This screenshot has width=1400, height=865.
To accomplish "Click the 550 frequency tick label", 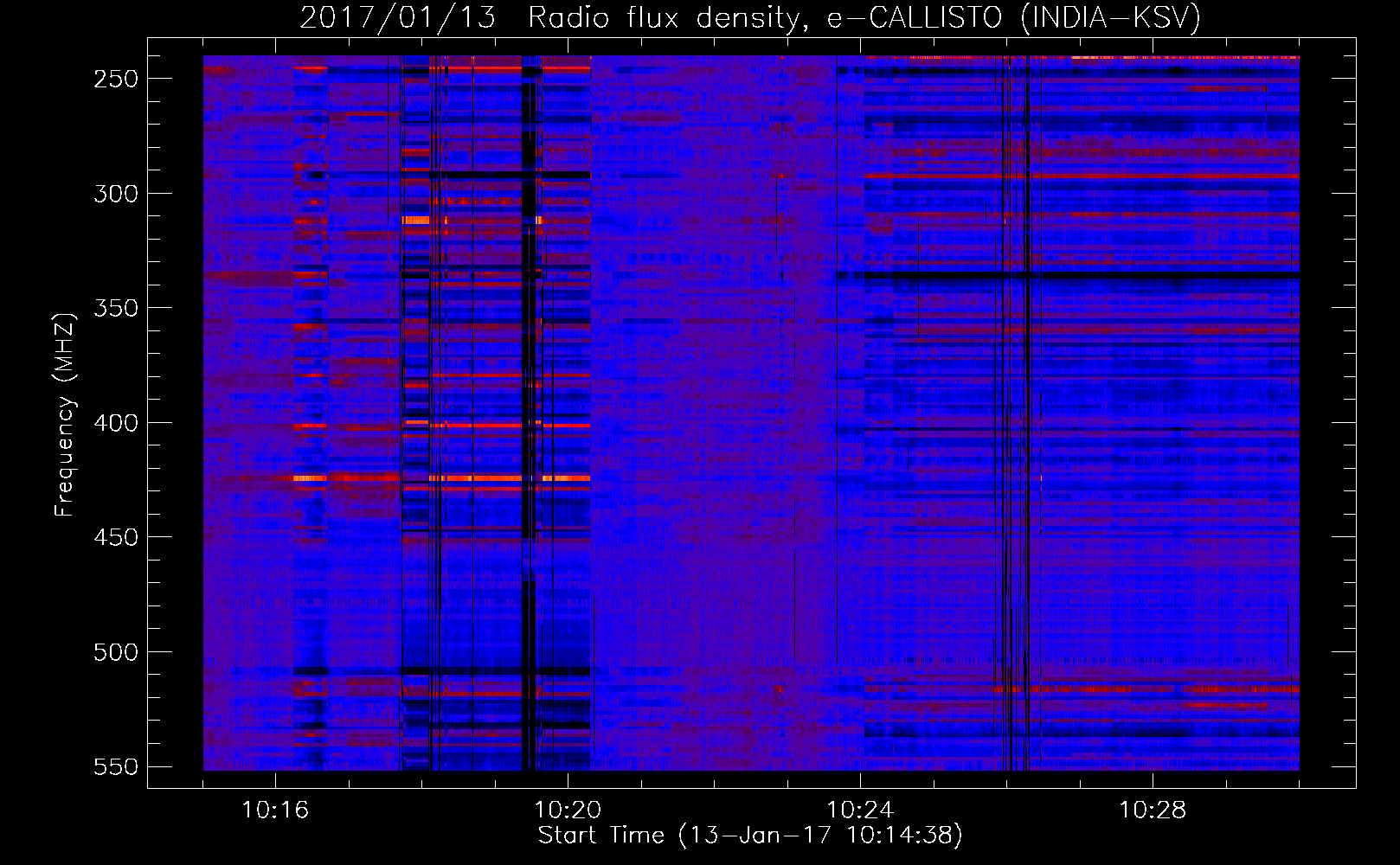I will (116, 766).
